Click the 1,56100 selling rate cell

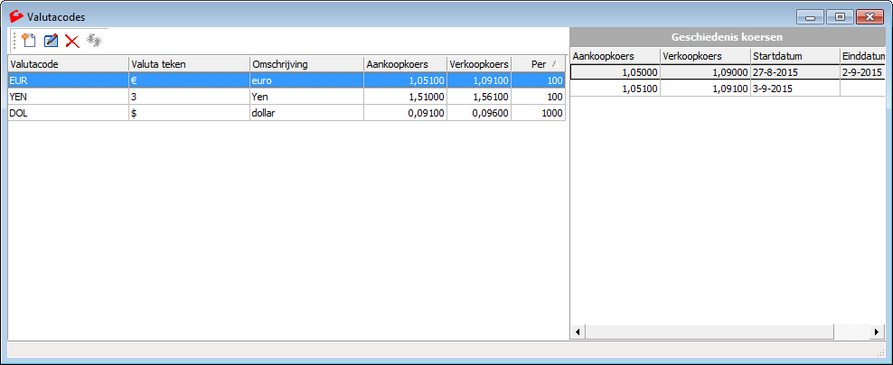479,97
